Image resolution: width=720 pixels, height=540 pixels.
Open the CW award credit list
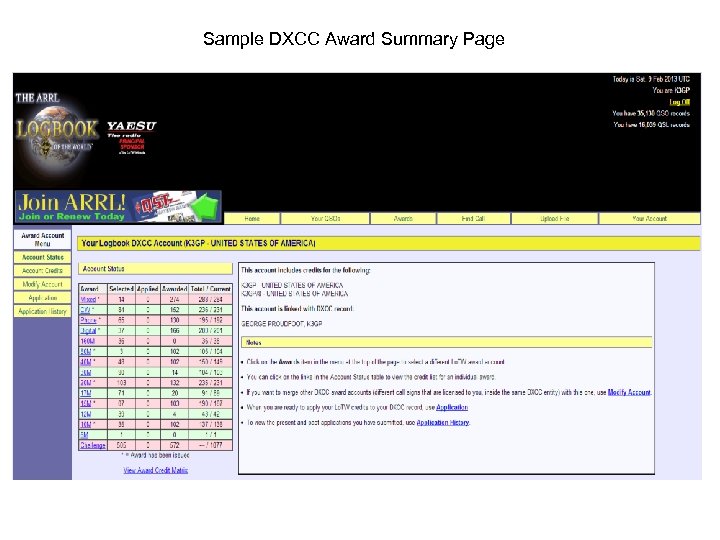pyautogui.click(x=85, y=310)
